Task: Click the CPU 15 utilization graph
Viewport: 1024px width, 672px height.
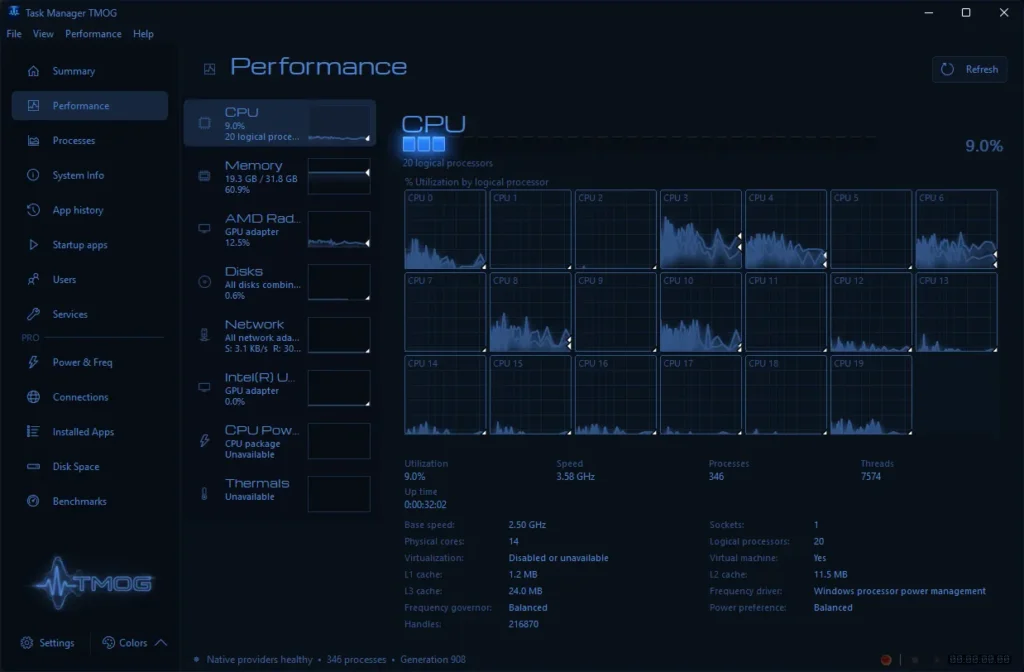Action: click(530, 395)
